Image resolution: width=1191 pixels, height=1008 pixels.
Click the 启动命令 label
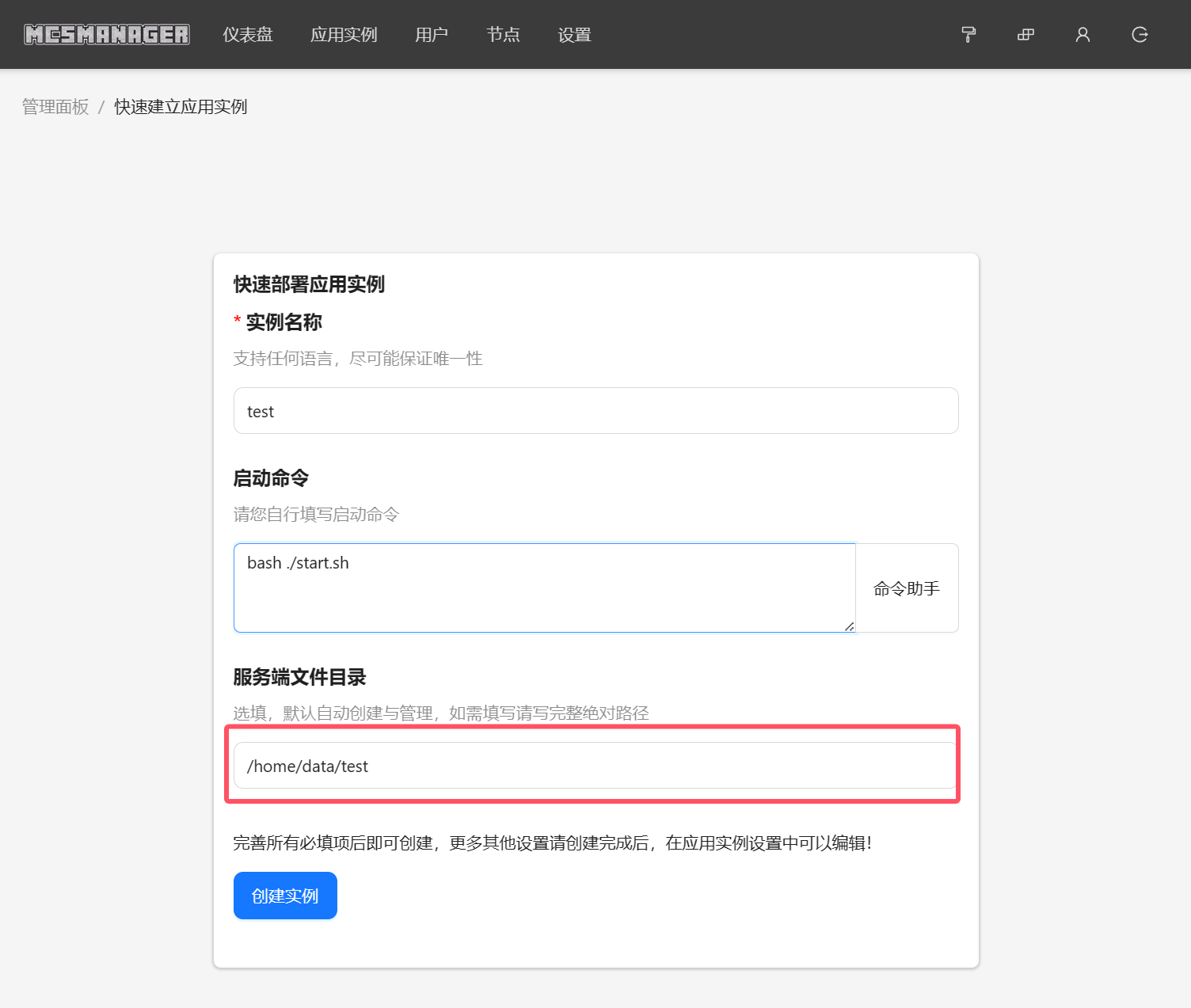[x=271, y=478]
